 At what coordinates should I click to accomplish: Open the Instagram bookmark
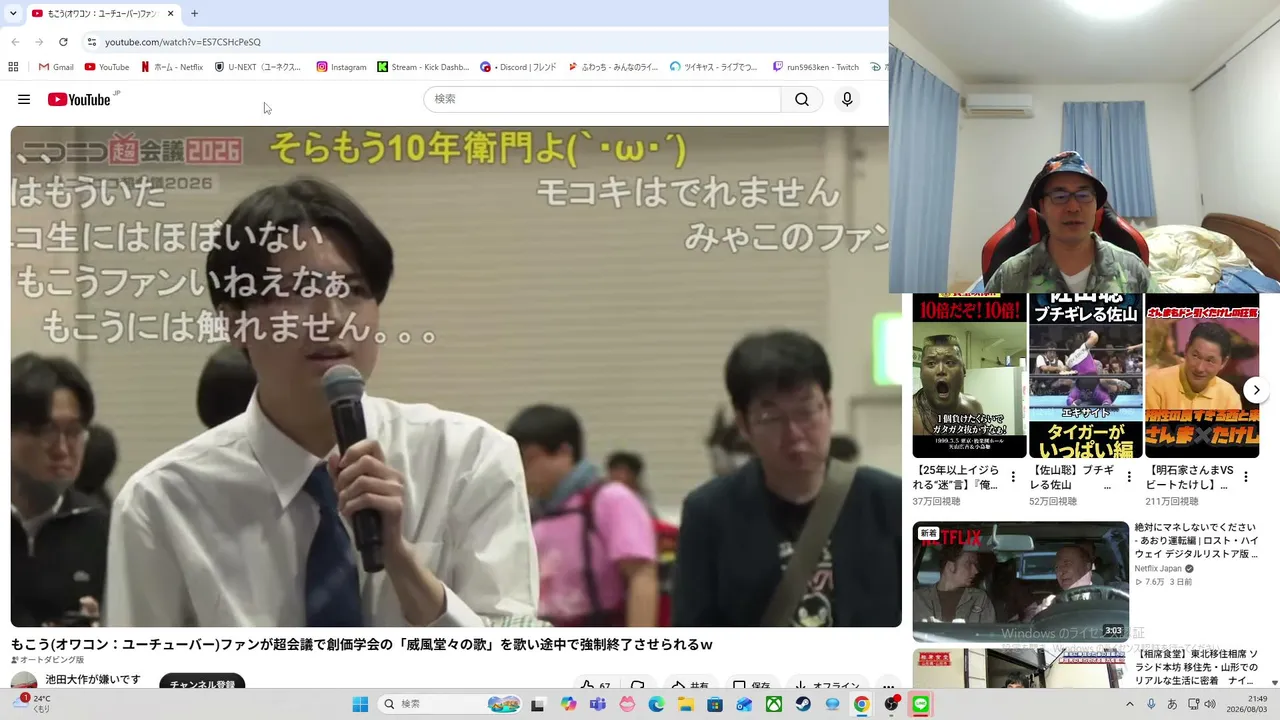(341, 67)
